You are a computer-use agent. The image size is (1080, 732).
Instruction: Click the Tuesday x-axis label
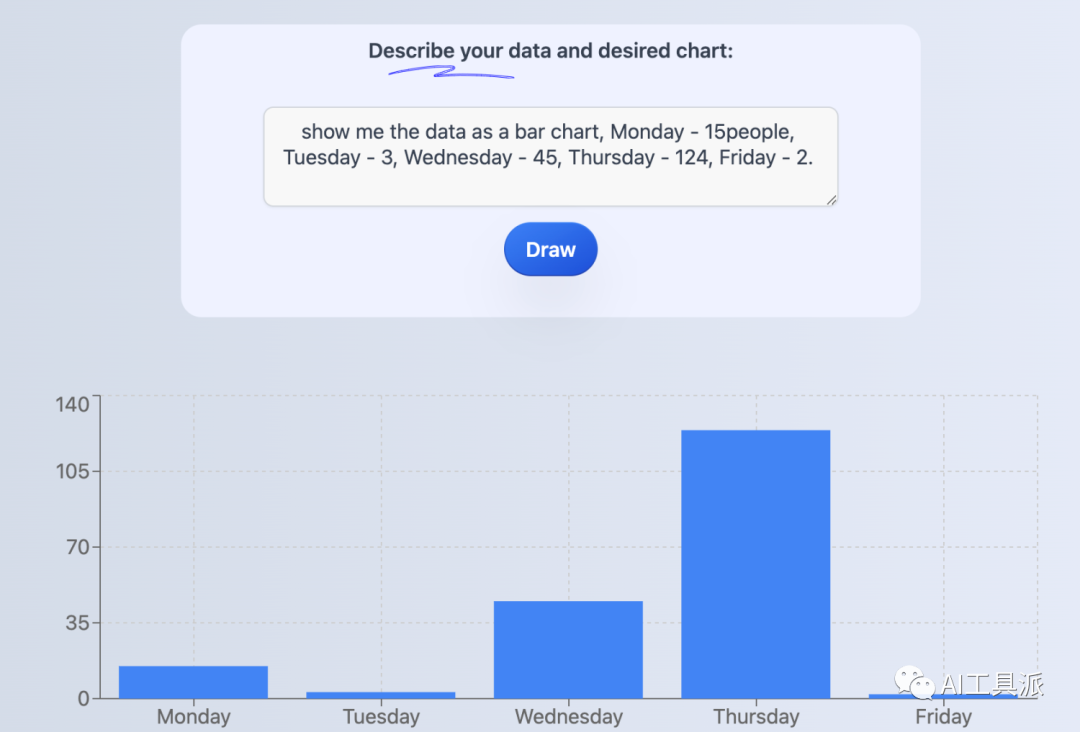tap(381, 716)
